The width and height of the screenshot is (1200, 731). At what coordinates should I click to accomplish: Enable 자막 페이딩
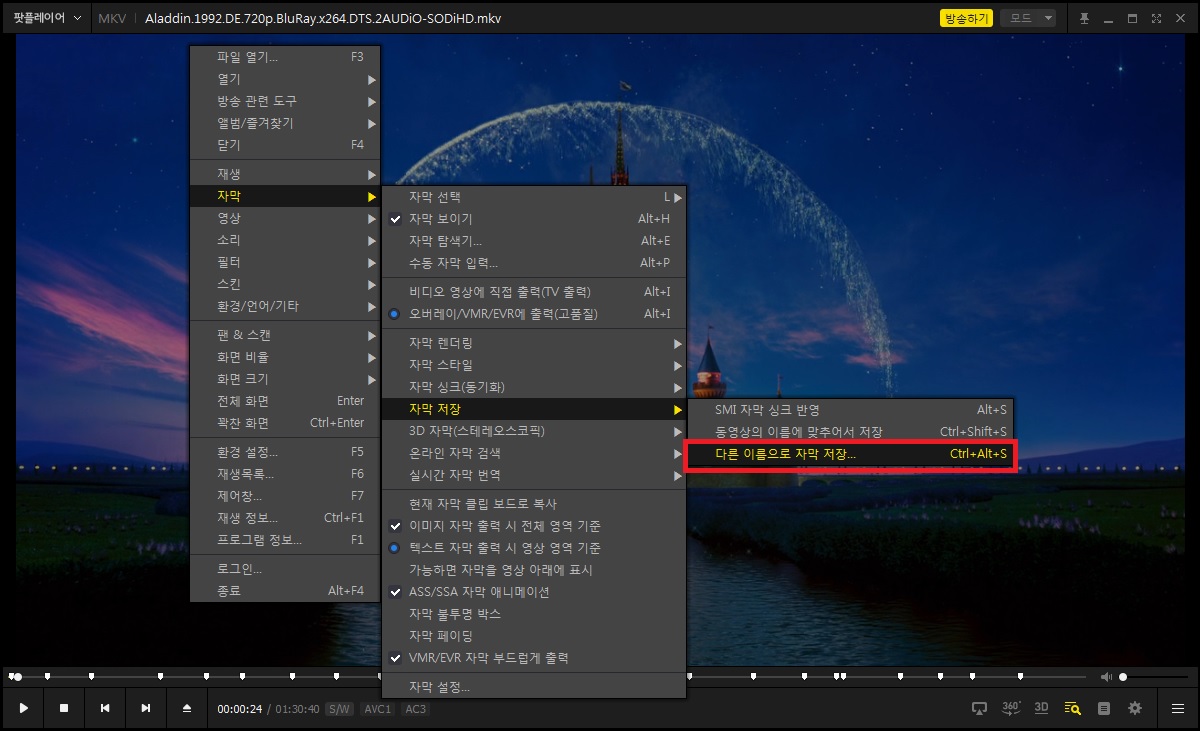click(534, 636)
